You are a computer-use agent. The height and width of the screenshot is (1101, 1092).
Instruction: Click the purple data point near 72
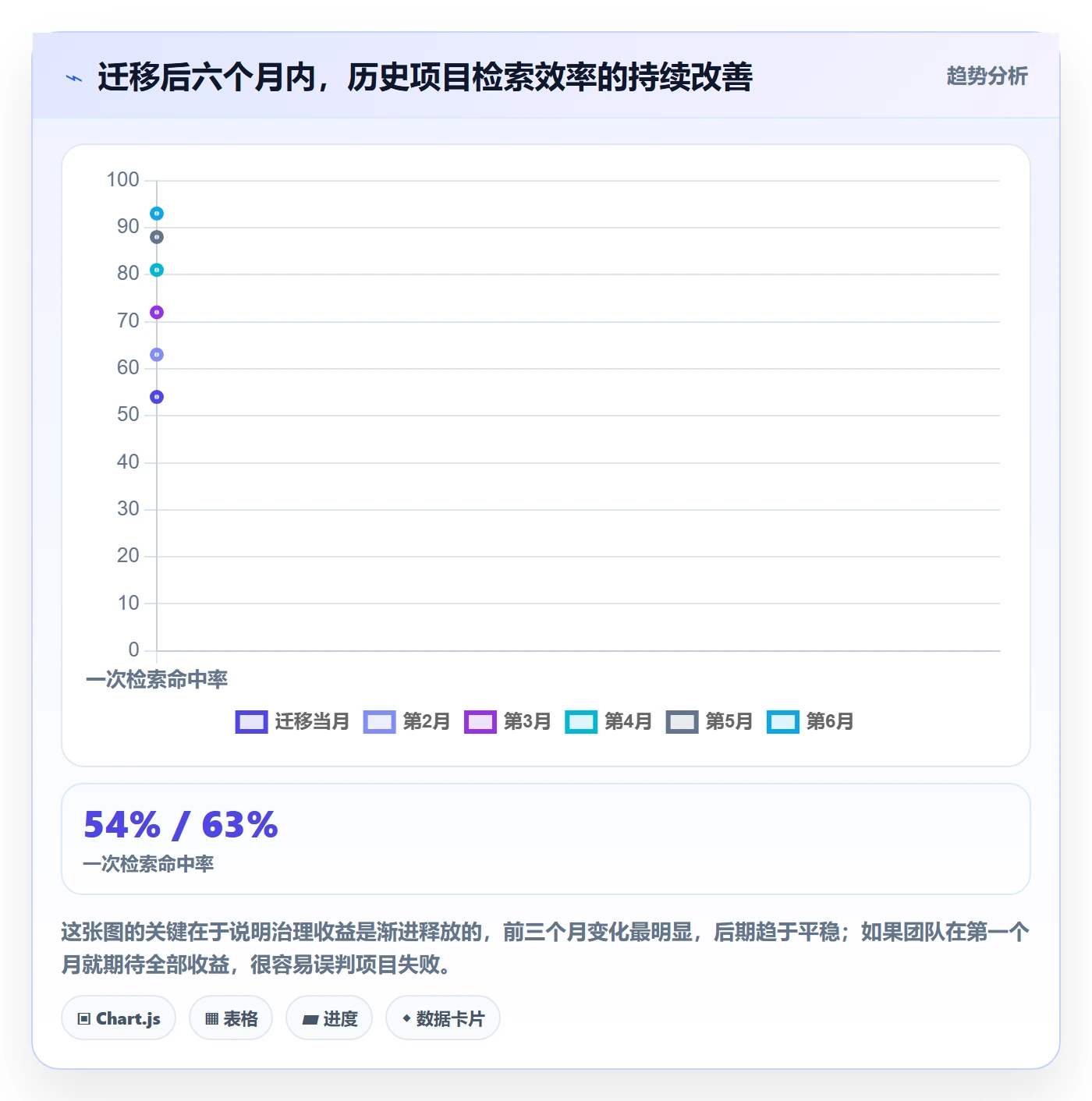157,312
